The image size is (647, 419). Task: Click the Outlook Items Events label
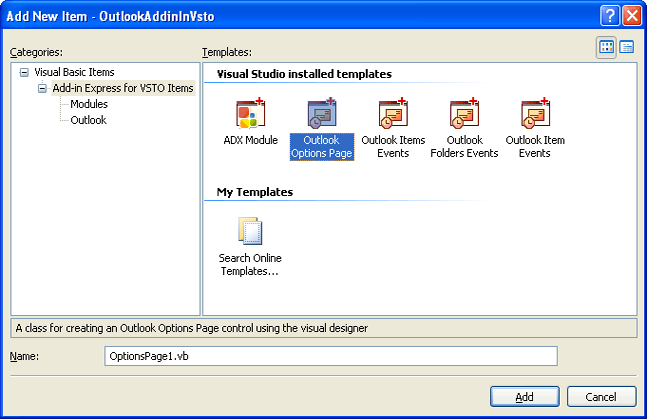(393, 147)
